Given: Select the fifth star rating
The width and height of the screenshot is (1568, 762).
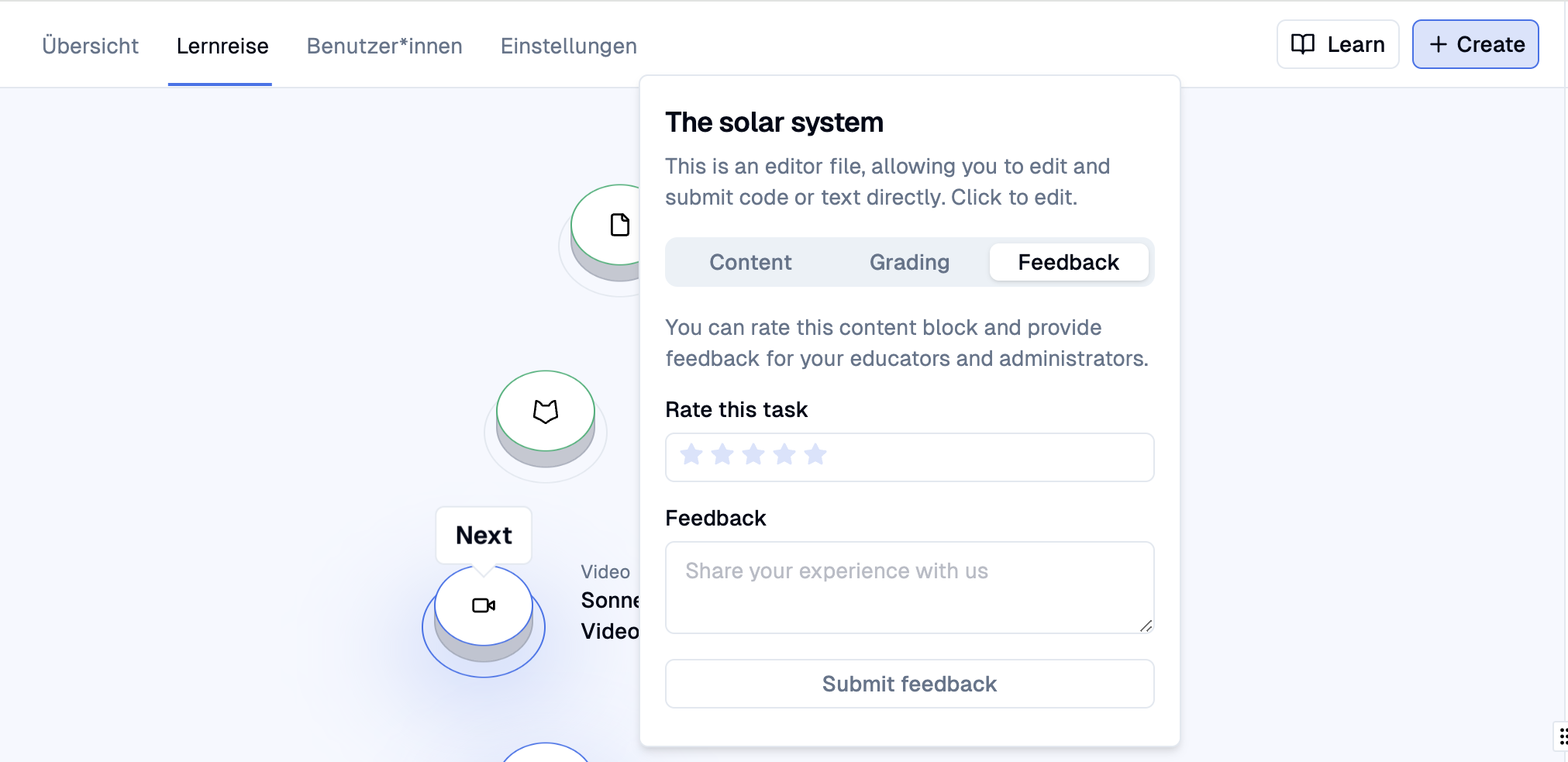Looking at the screenshot, I should 815,454.
